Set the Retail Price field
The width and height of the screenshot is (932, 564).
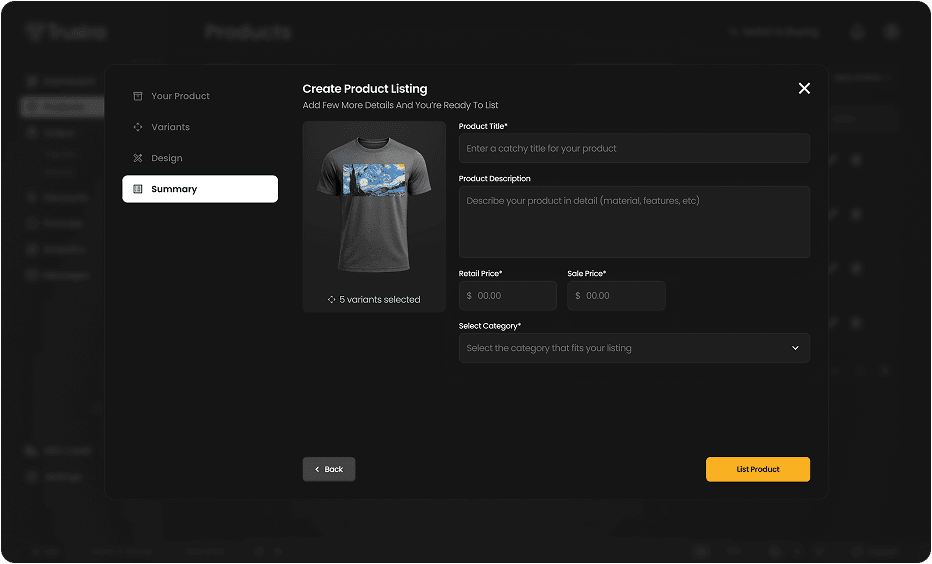[x=508, y=295]
